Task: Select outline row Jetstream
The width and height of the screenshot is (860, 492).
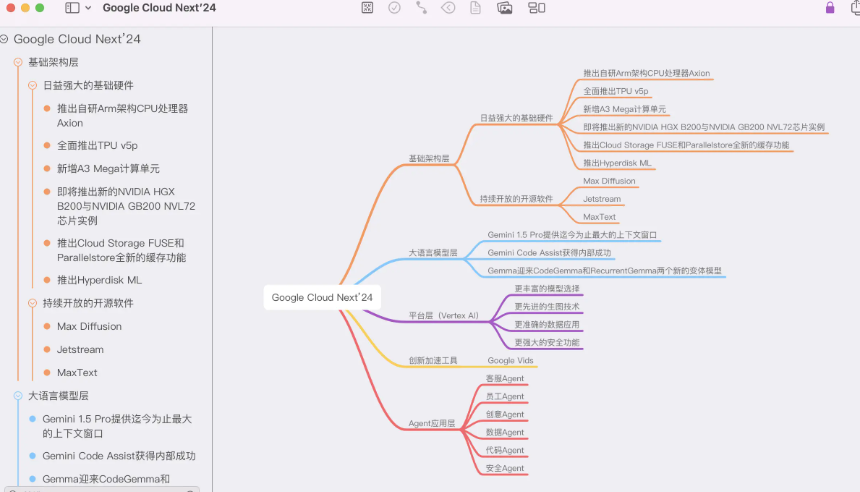Action: (80, 349)
